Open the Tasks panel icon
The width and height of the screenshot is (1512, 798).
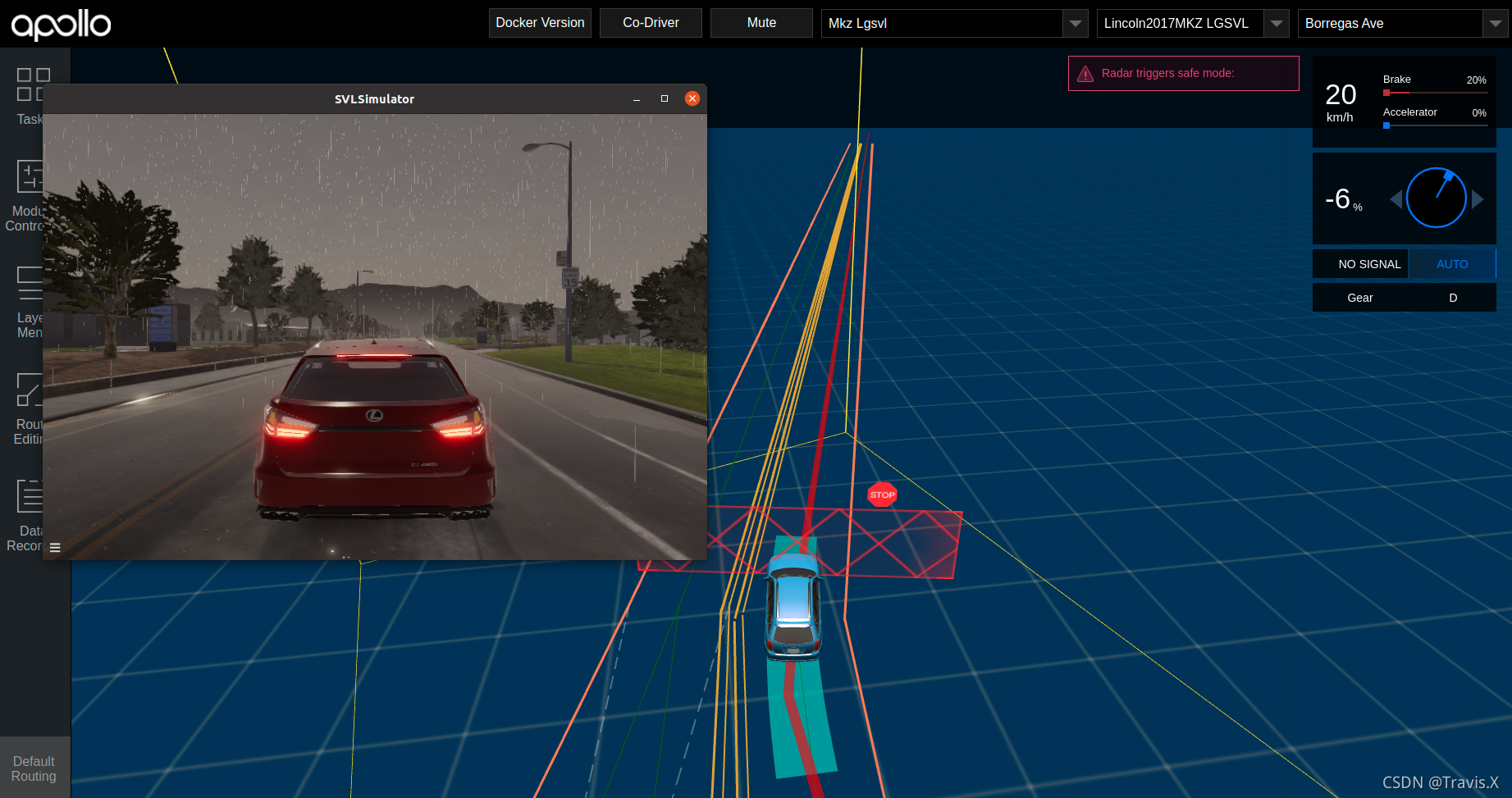pos(33,84)
